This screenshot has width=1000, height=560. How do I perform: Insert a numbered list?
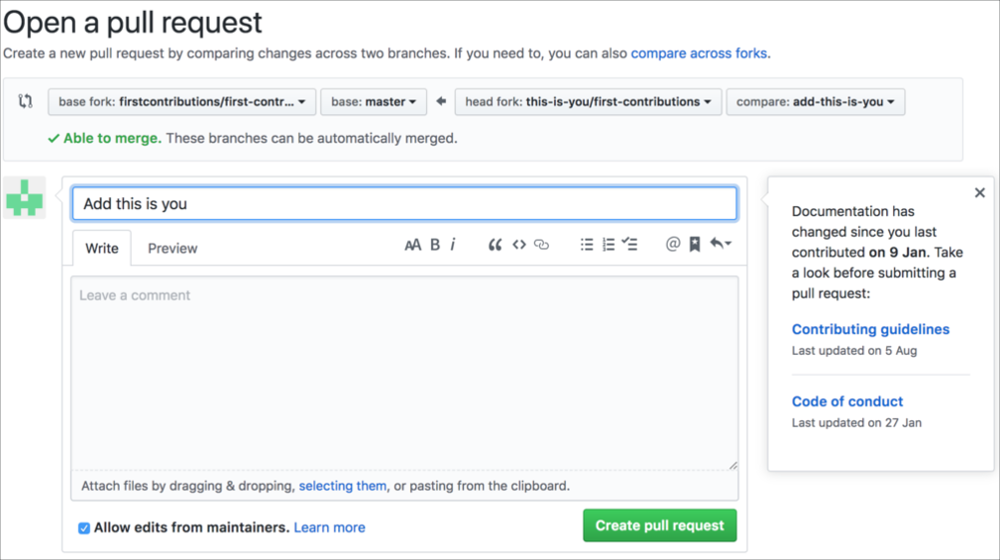[608, 244]
